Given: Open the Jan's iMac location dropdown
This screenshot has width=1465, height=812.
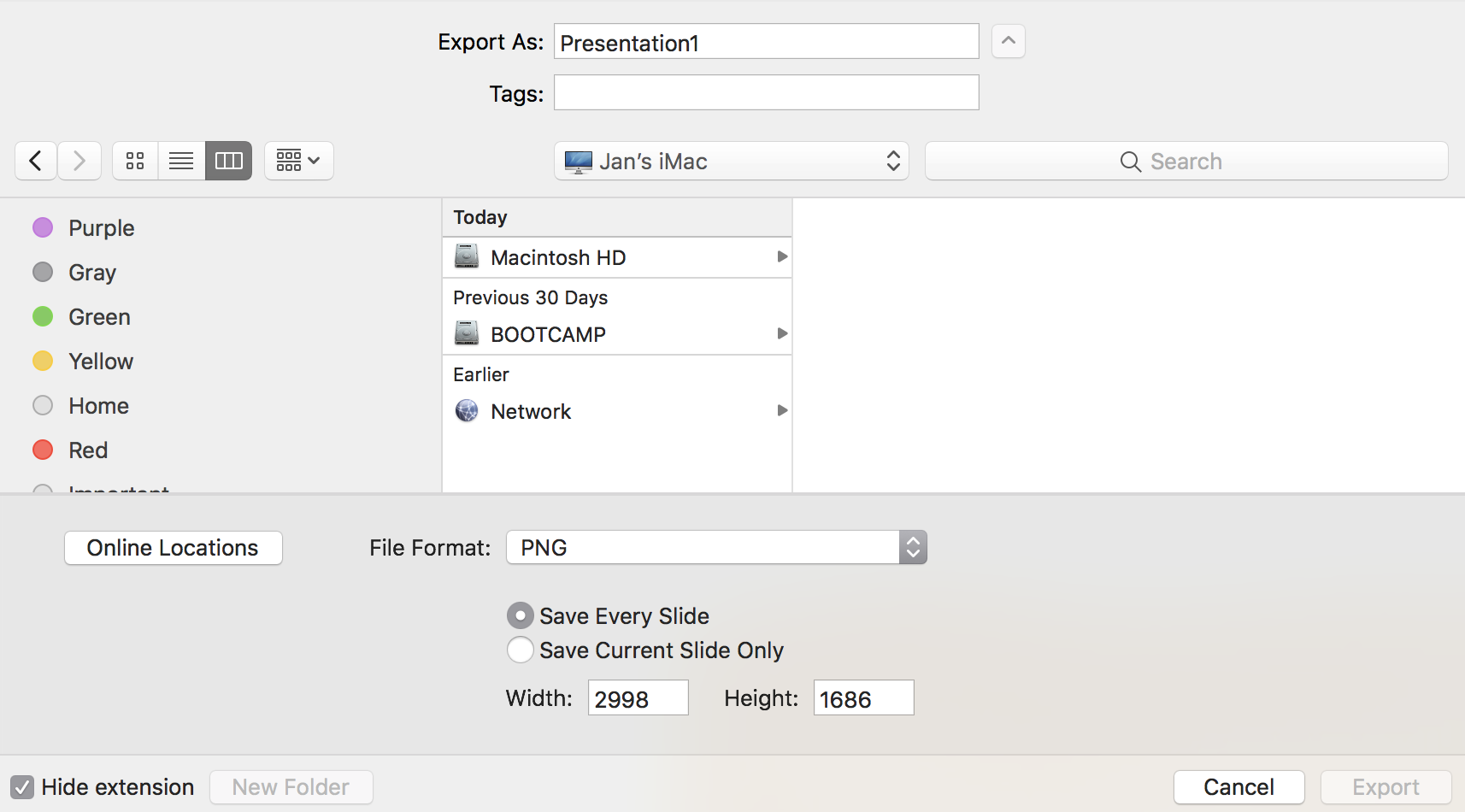Looking at the screenshot, I should [731, 161].
